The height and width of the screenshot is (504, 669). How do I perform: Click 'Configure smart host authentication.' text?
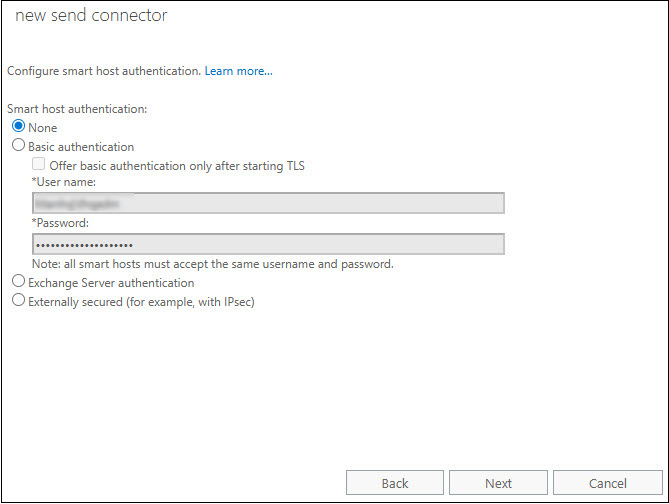(x=104, y=71)
